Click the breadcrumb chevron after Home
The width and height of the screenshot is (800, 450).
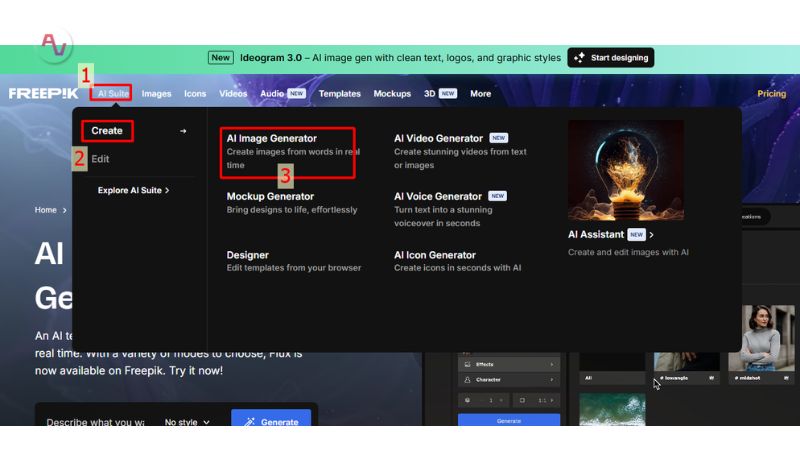click(x=65, y=210)
